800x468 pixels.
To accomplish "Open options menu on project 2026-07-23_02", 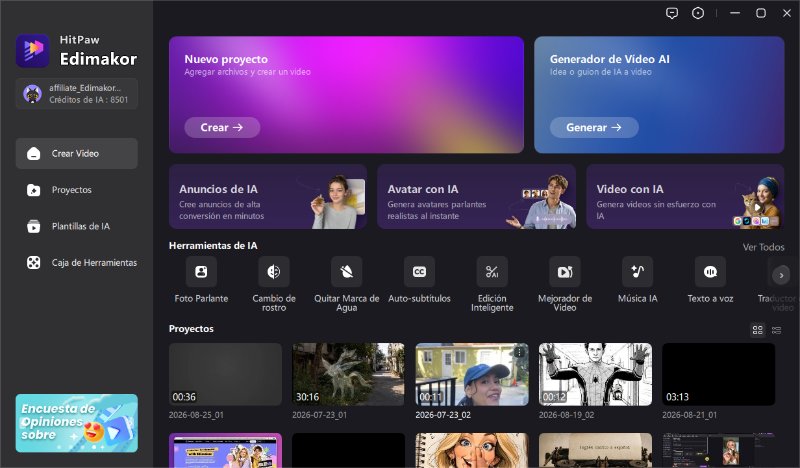I will click(x=519, y=352).
